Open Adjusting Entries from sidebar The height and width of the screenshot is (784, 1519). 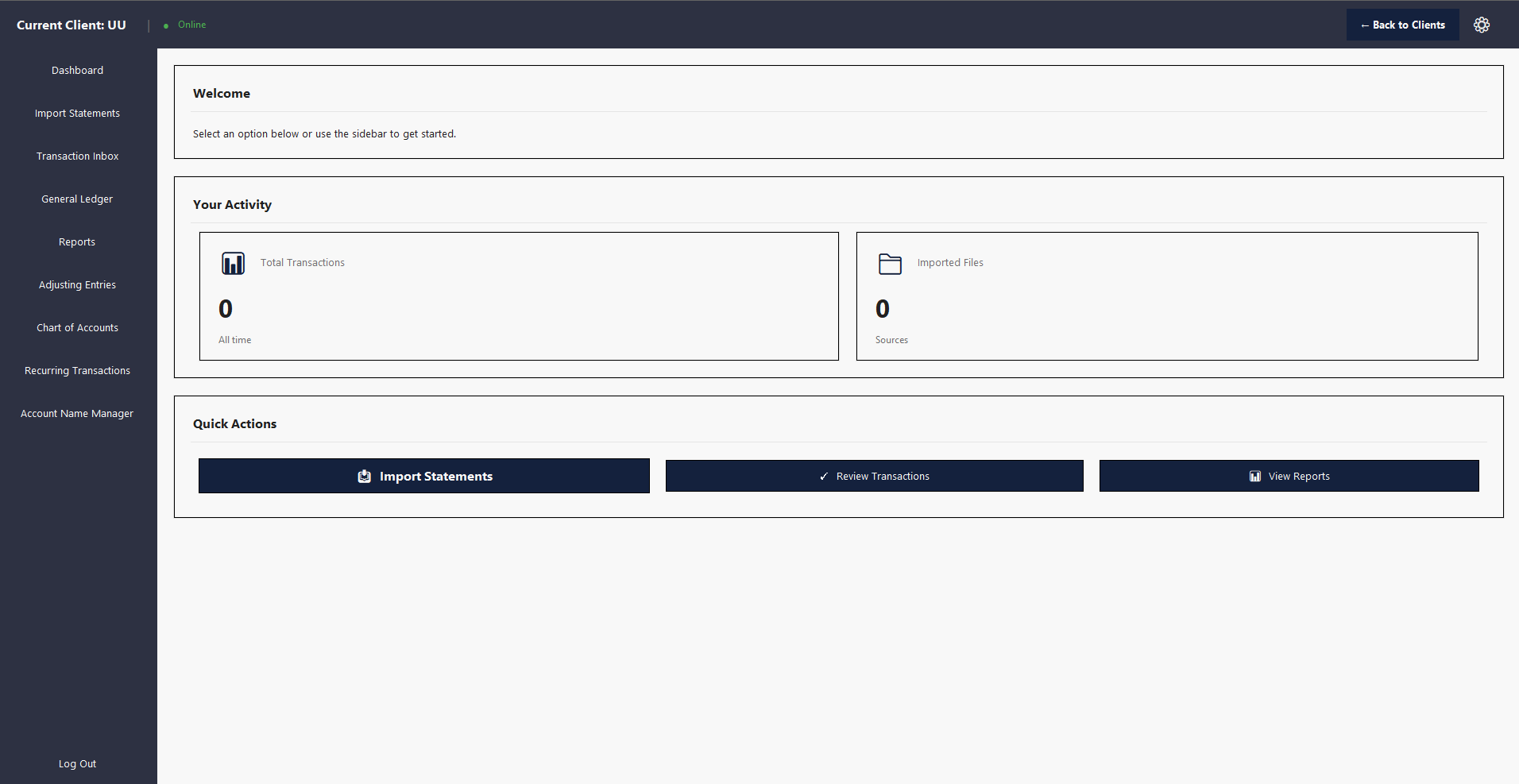tap(77, 284)
